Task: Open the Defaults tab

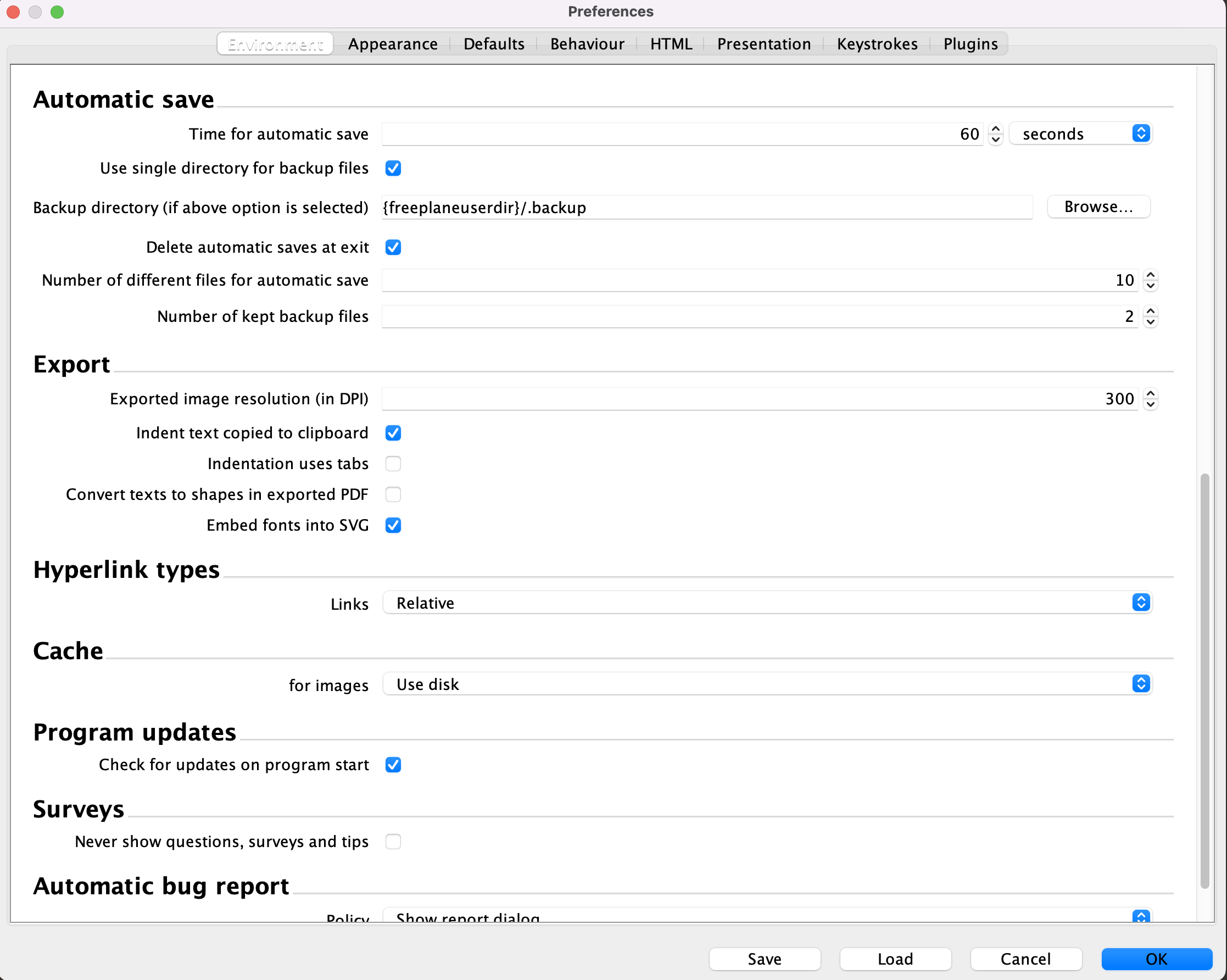Action: [493, 44]
